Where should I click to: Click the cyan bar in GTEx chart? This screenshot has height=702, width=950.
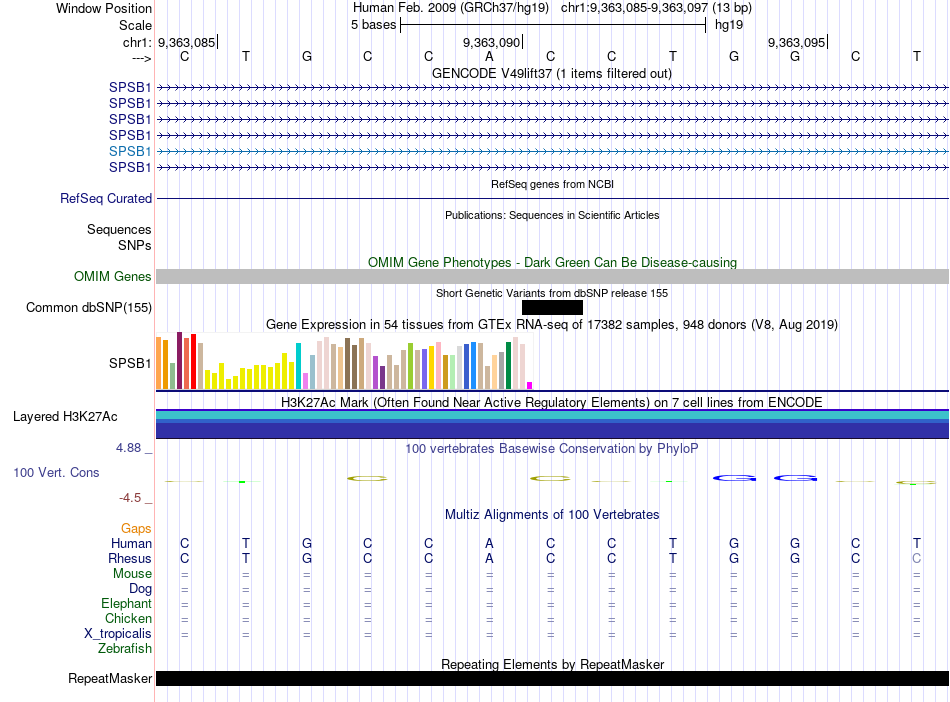click(298, 366)
